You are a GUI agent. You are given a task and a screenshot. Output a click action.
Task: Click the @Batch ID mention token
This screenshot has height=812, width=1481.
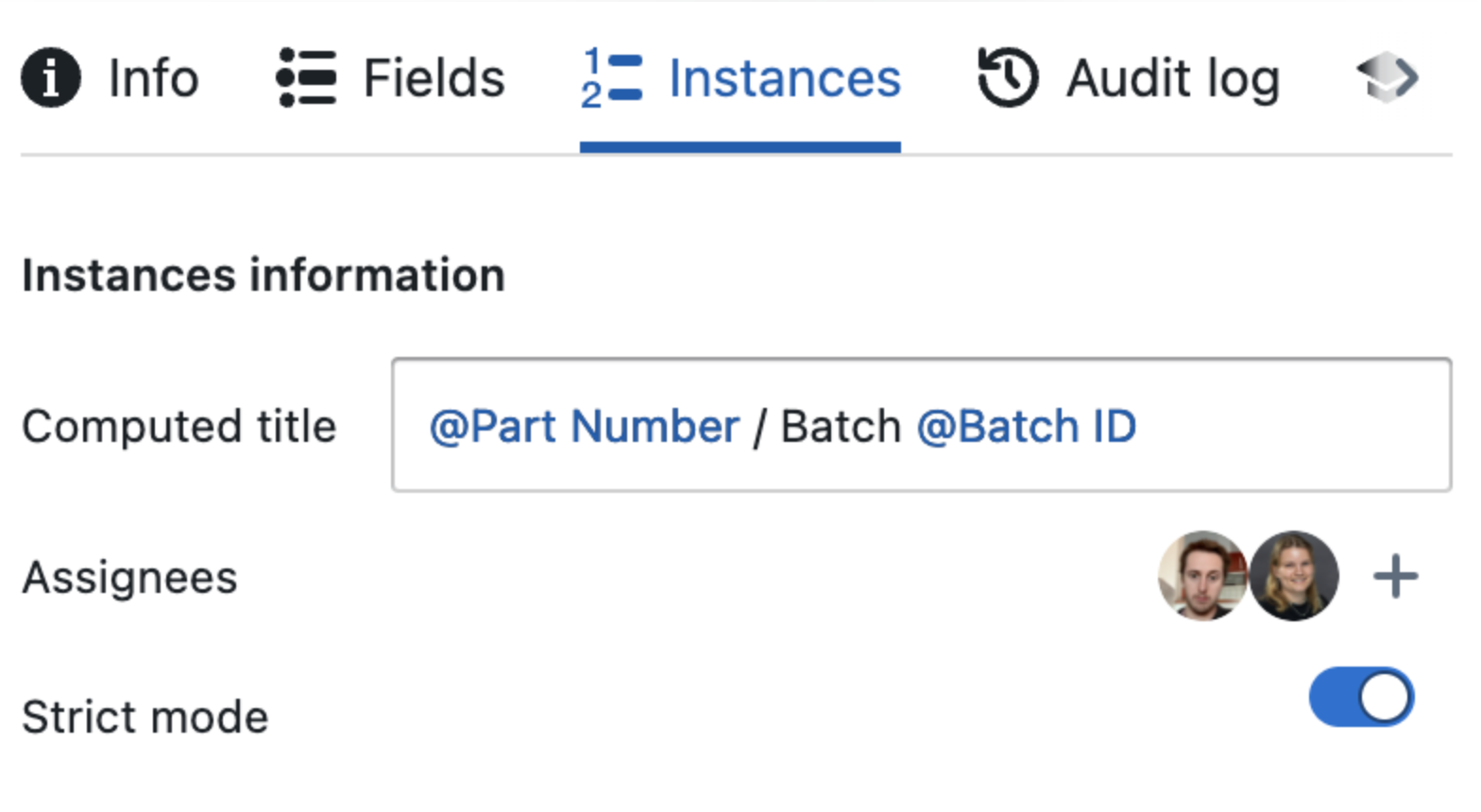tap(1027, 427)
